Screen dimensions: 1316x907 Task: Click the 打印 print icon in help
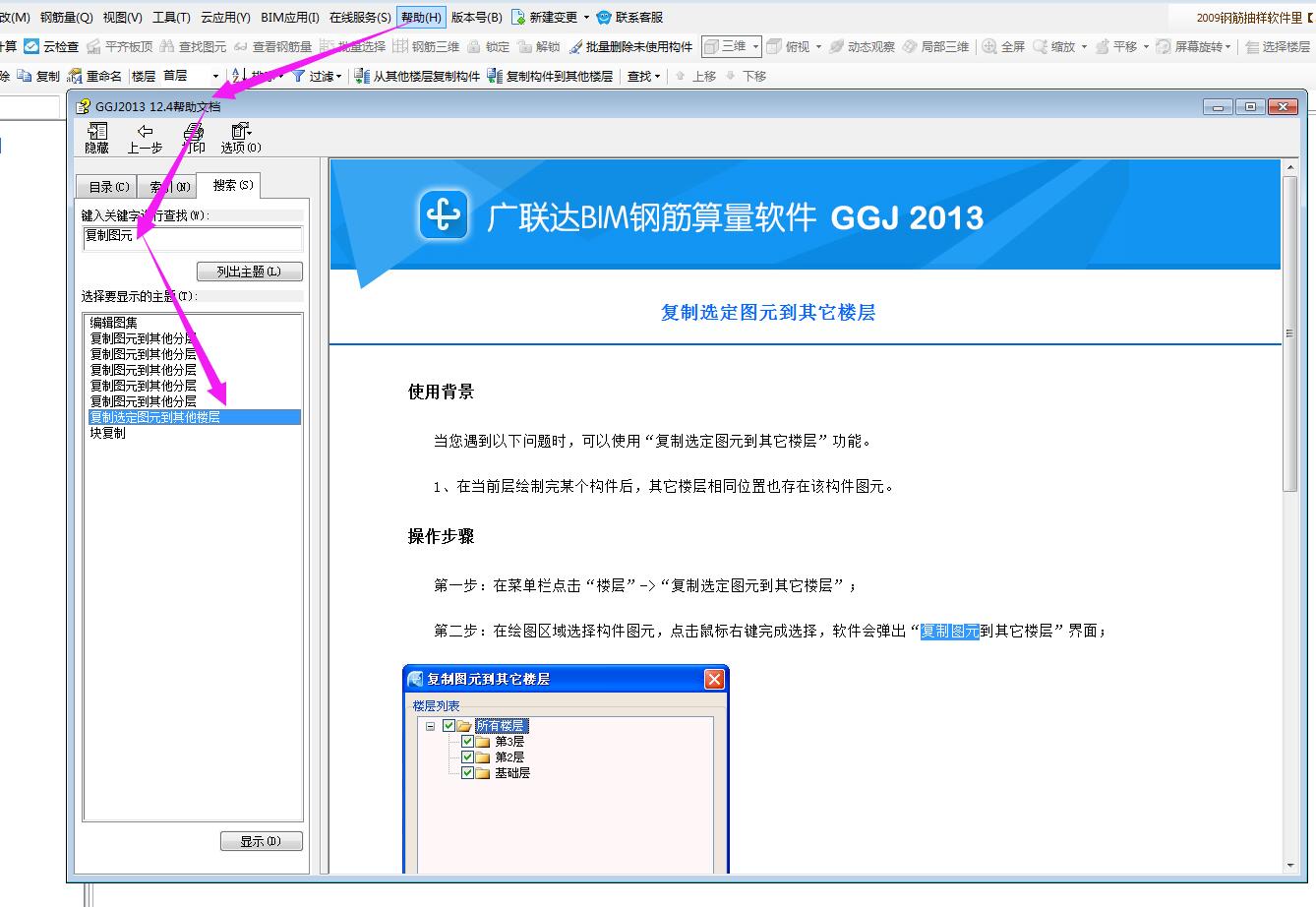tap(194, 131)
